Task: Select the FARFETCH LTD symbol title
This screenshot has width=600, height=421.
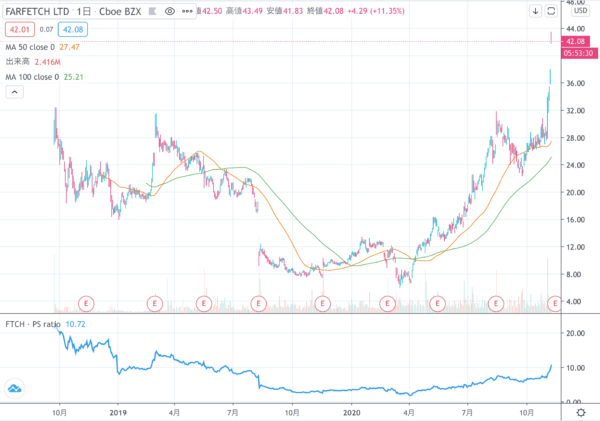Action: click(x=37, y=11)
